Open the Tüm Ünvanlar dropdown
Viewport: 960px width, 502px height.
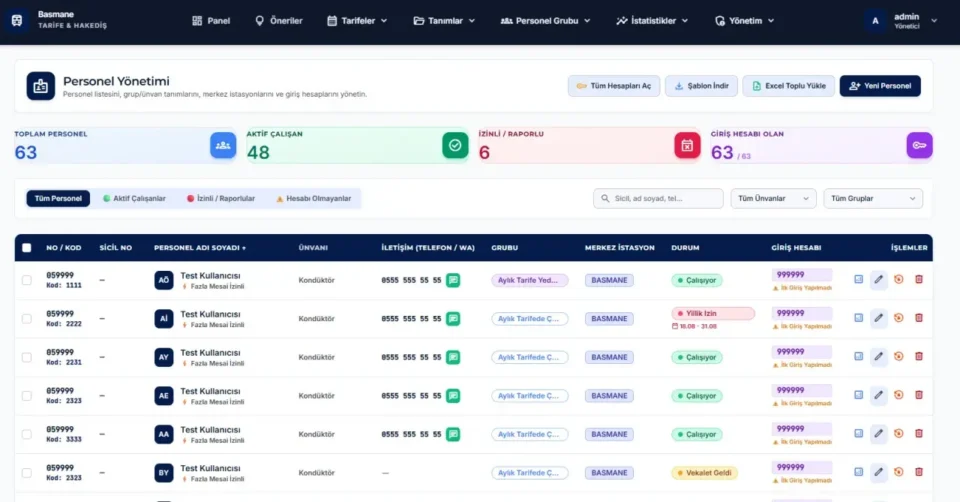[x=773, y=198]
